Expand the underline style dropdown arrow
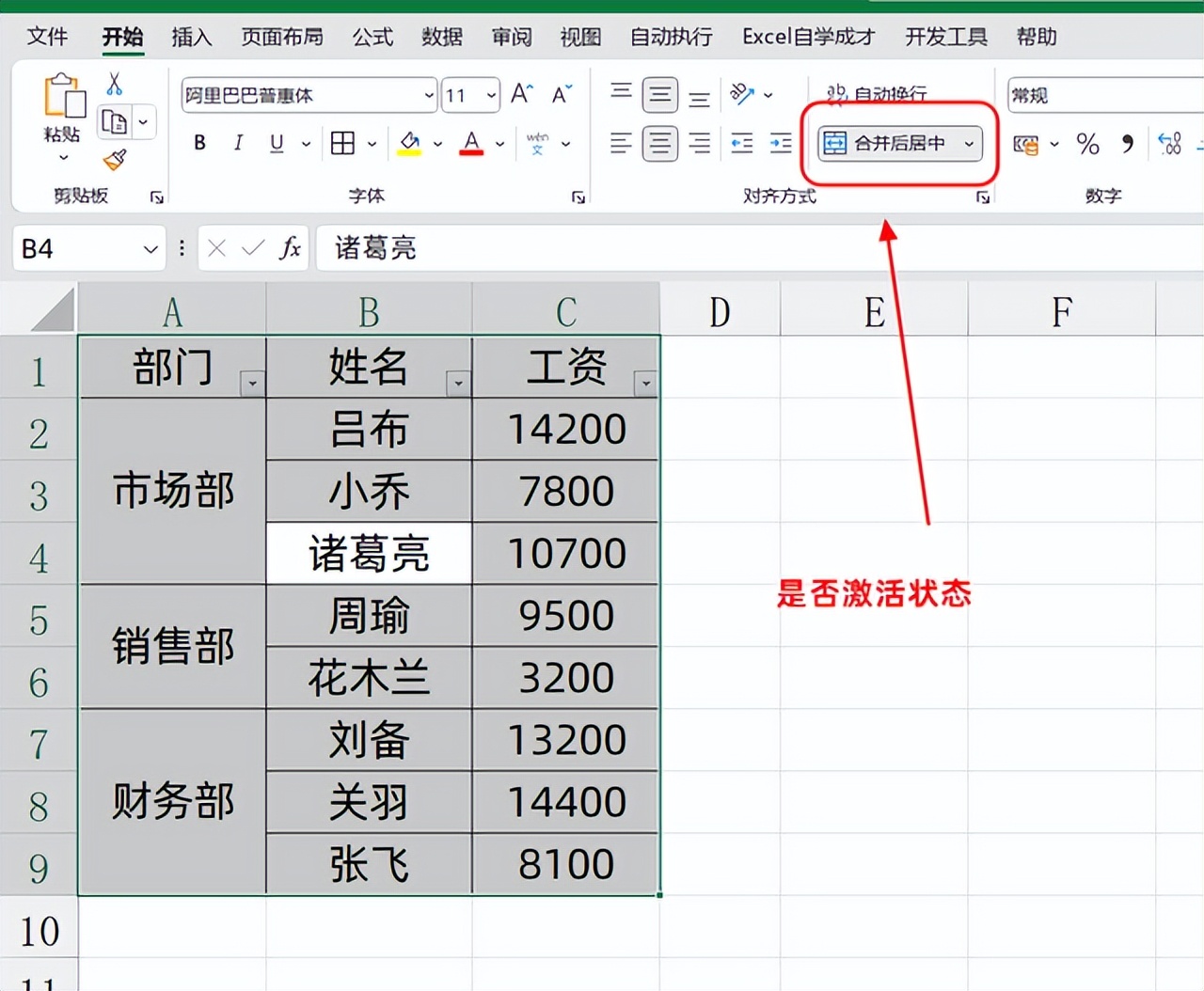1204x991 pixels. point(306,144)
